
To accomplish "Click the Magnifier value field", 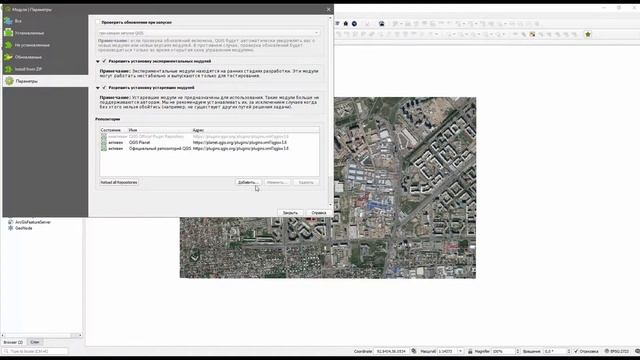I will pos(506,351).
